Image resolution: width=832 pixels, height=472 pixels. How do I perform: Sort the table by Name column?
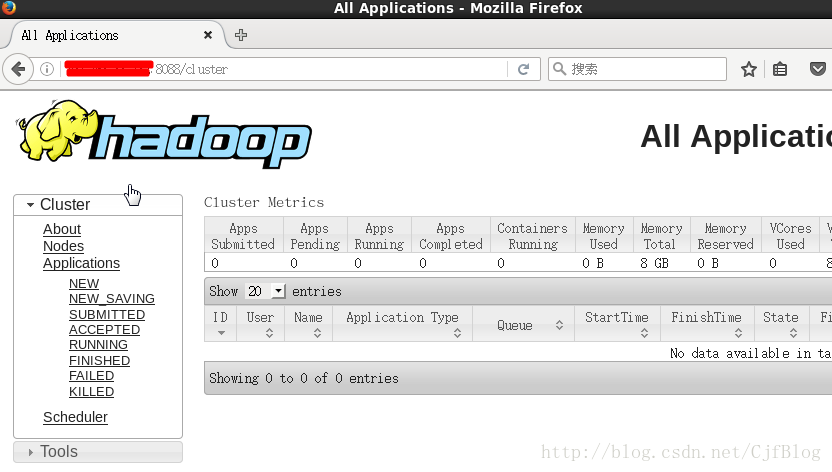point(308,324)
